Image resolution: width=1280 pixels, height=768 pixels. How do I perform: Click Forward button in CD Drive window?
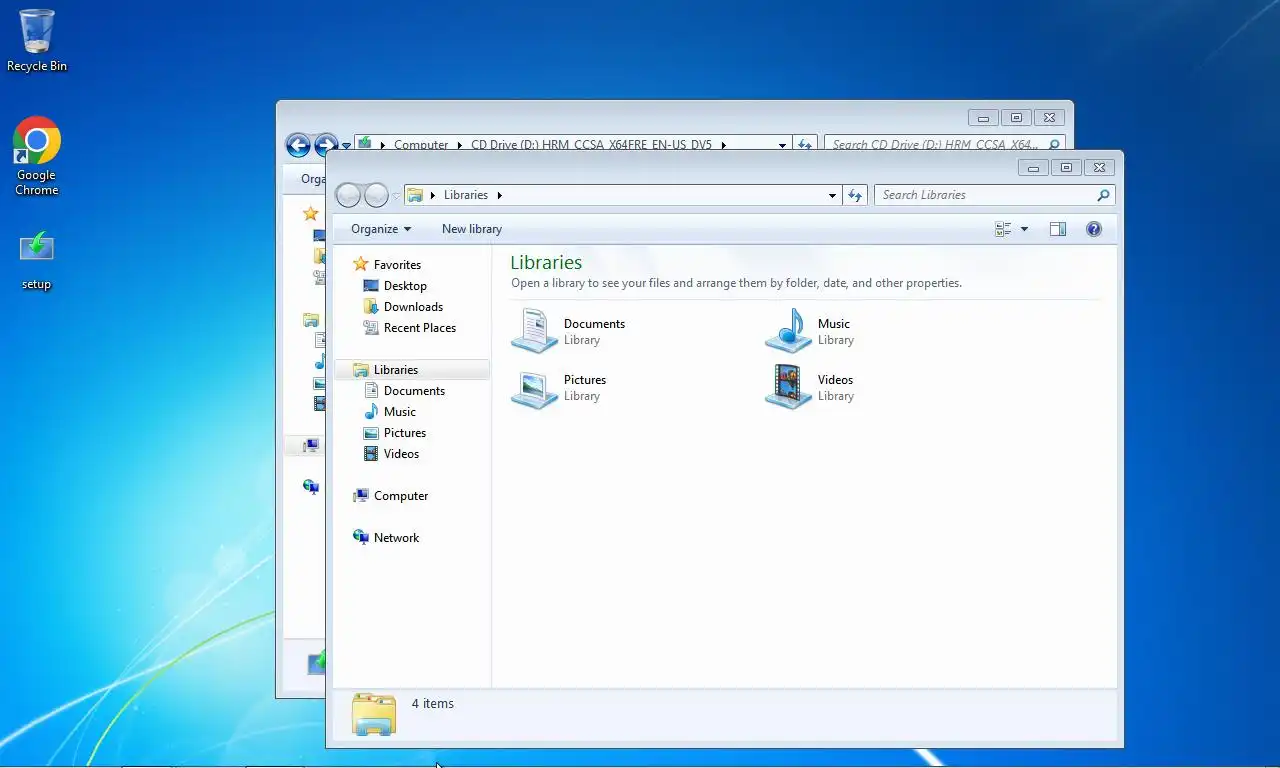point(326,144)
